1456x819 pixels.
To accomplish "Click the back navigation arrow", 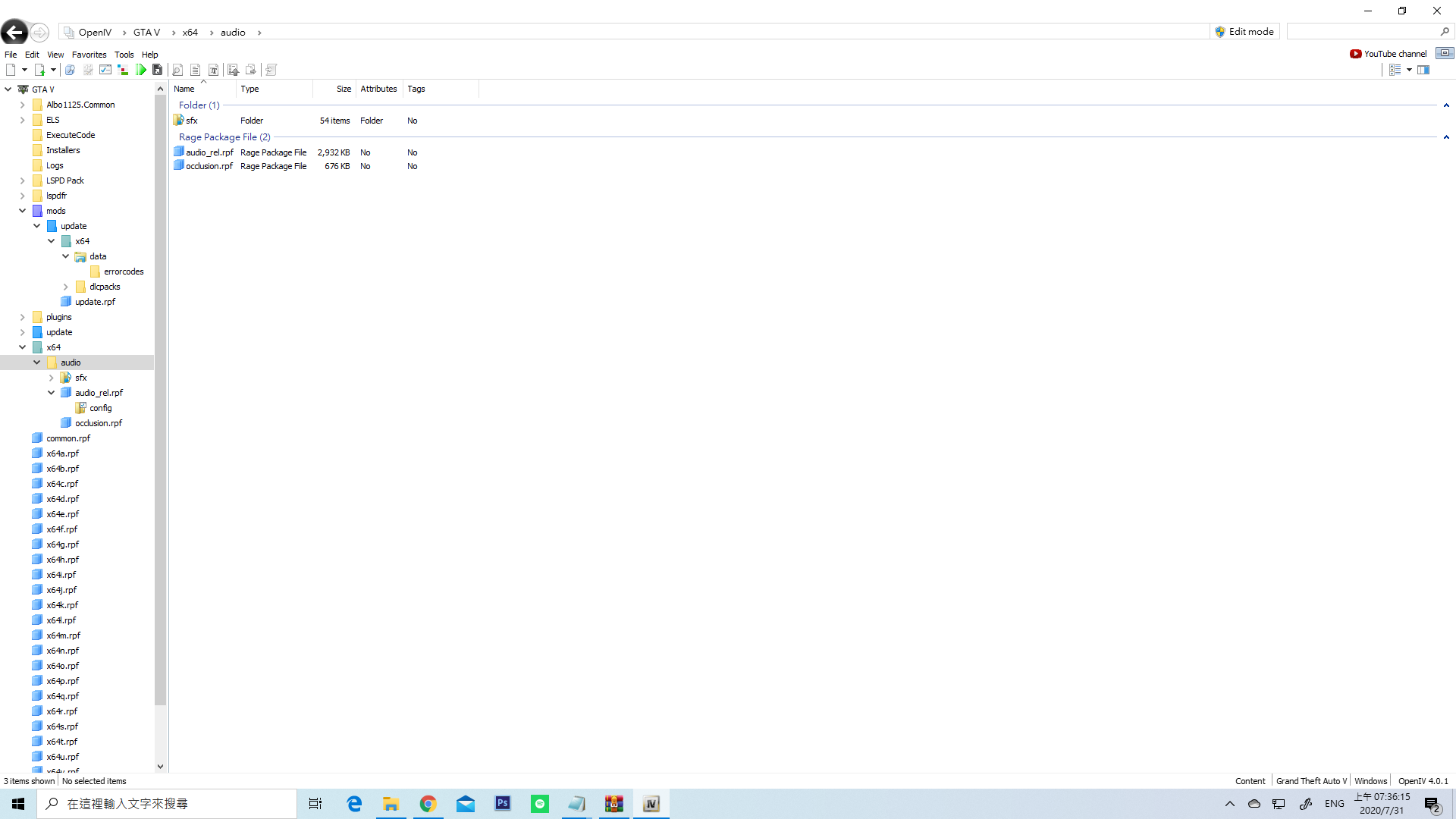I will tap(14, 33).
